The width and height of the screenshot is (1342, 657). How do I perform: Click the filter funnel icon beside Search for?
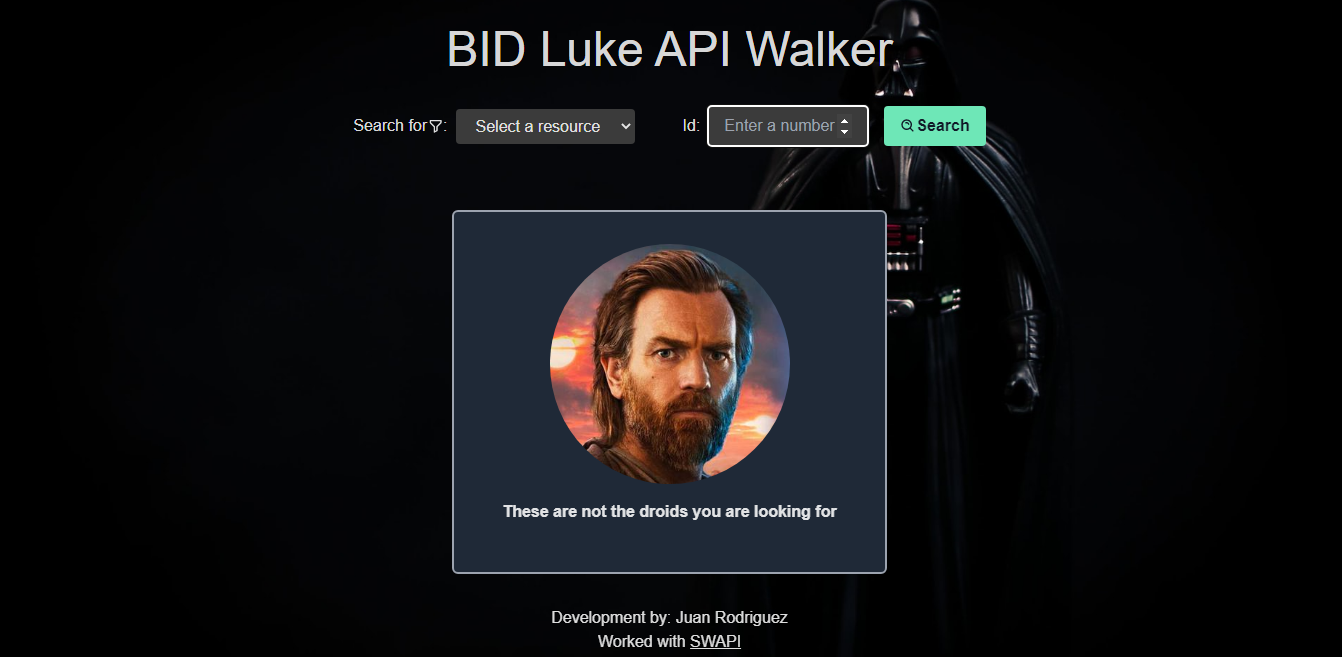[x=436, y=126]
